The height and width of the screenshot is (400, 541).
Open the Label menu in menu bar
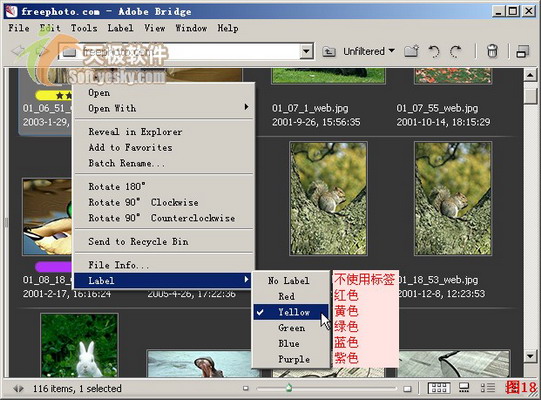[120, 28]
